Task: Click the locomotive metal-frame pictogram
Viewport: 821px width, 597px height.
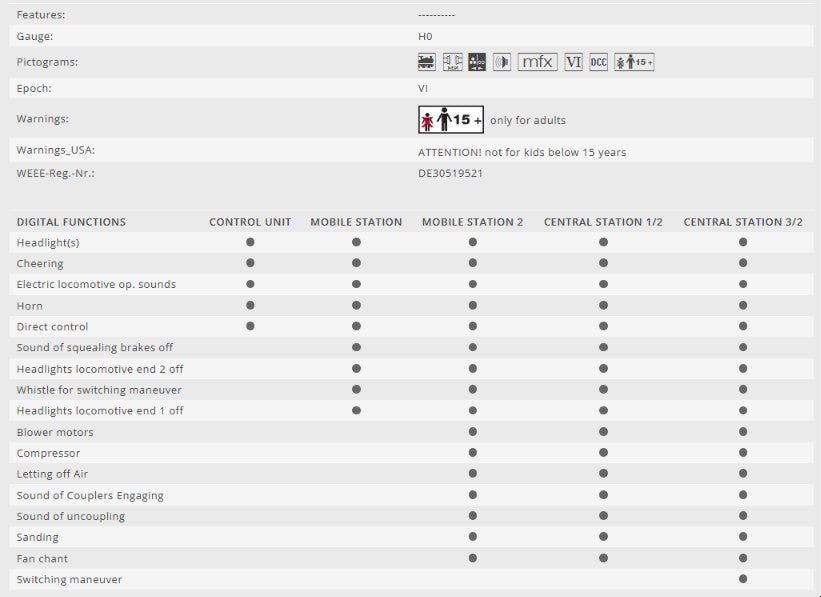Action: click(427, 62)
